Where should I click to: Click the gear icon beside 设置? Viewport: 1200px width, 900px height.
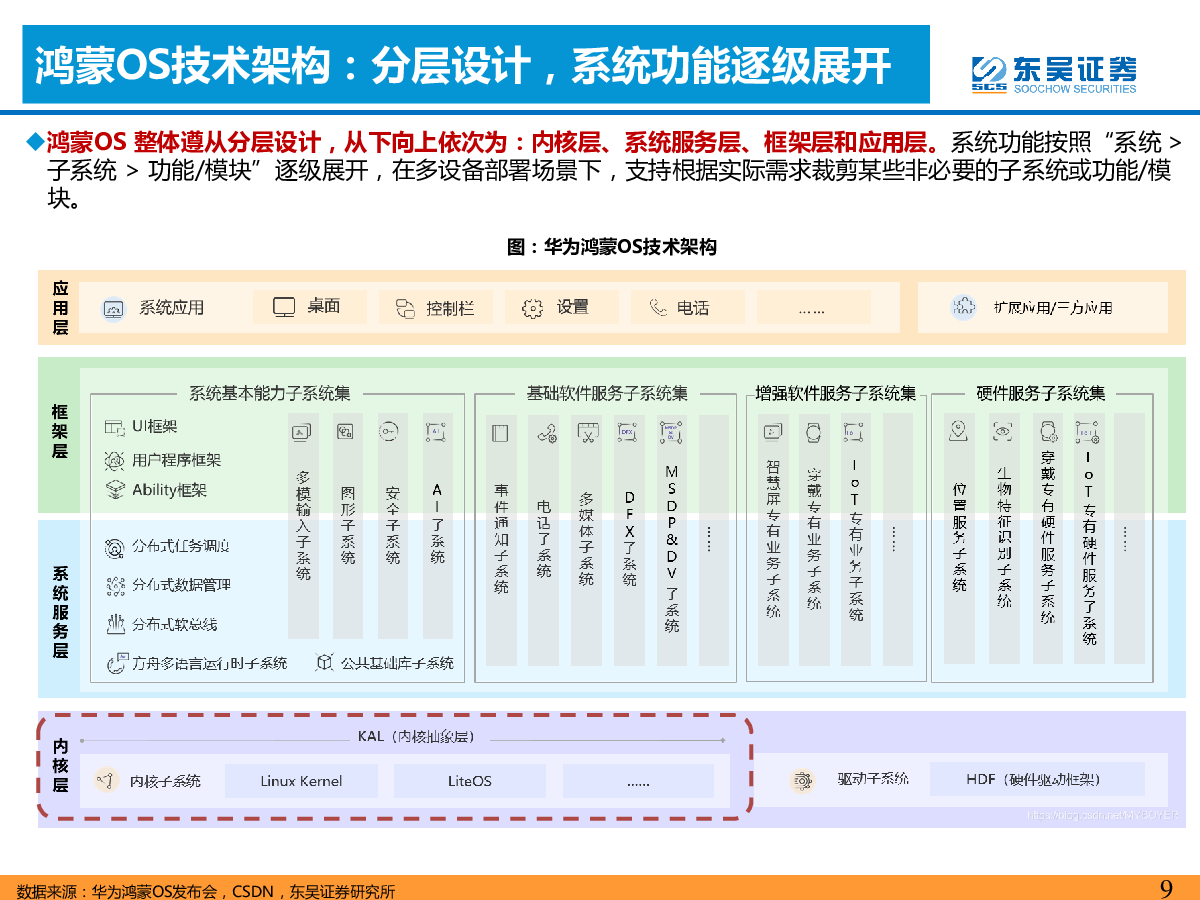(x=533, y=308)
